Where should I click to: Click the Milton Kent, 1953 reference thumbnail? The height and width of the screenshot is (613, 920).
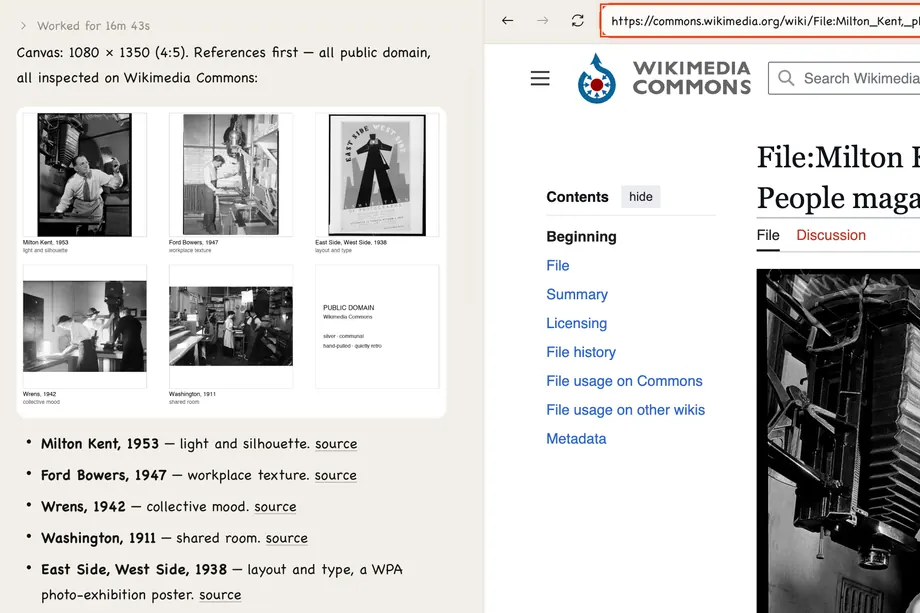[84, 175]
